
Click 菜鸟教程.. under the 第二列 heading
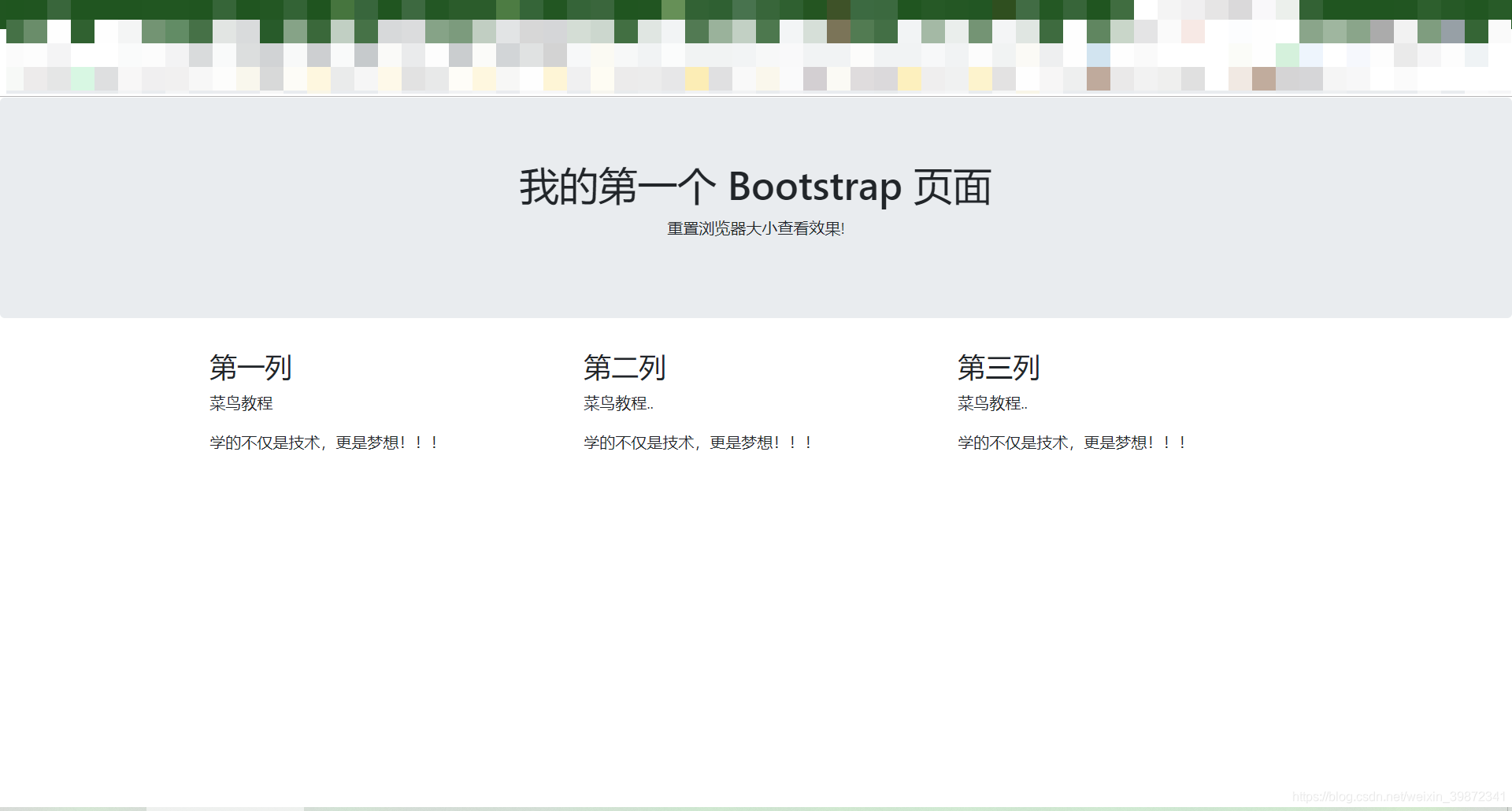[617, 403]
